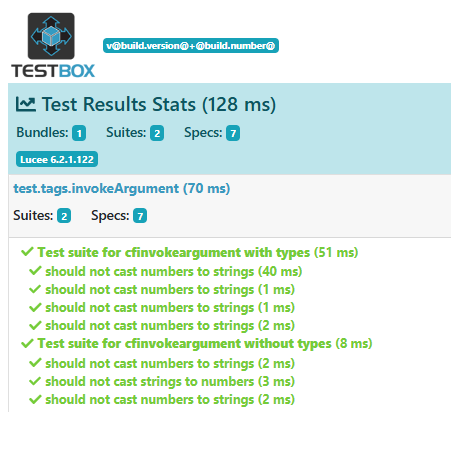
Task: Click the Lucee 6.2.1.122 engine badge
Action: point(57,159)
